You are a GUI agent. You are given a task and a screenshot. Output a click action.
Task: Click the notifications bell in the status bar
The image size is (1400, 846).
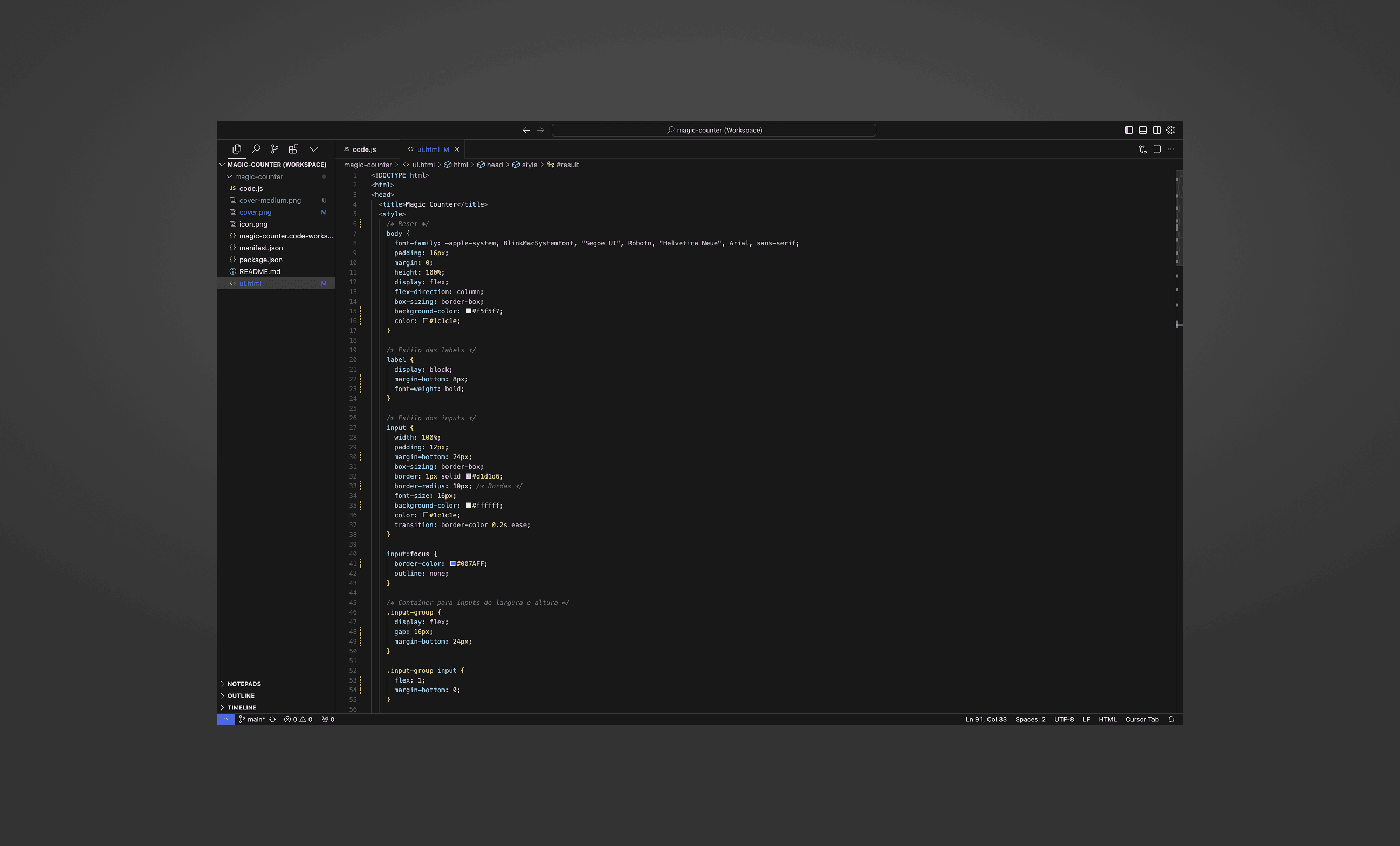tap(1171, 719)
